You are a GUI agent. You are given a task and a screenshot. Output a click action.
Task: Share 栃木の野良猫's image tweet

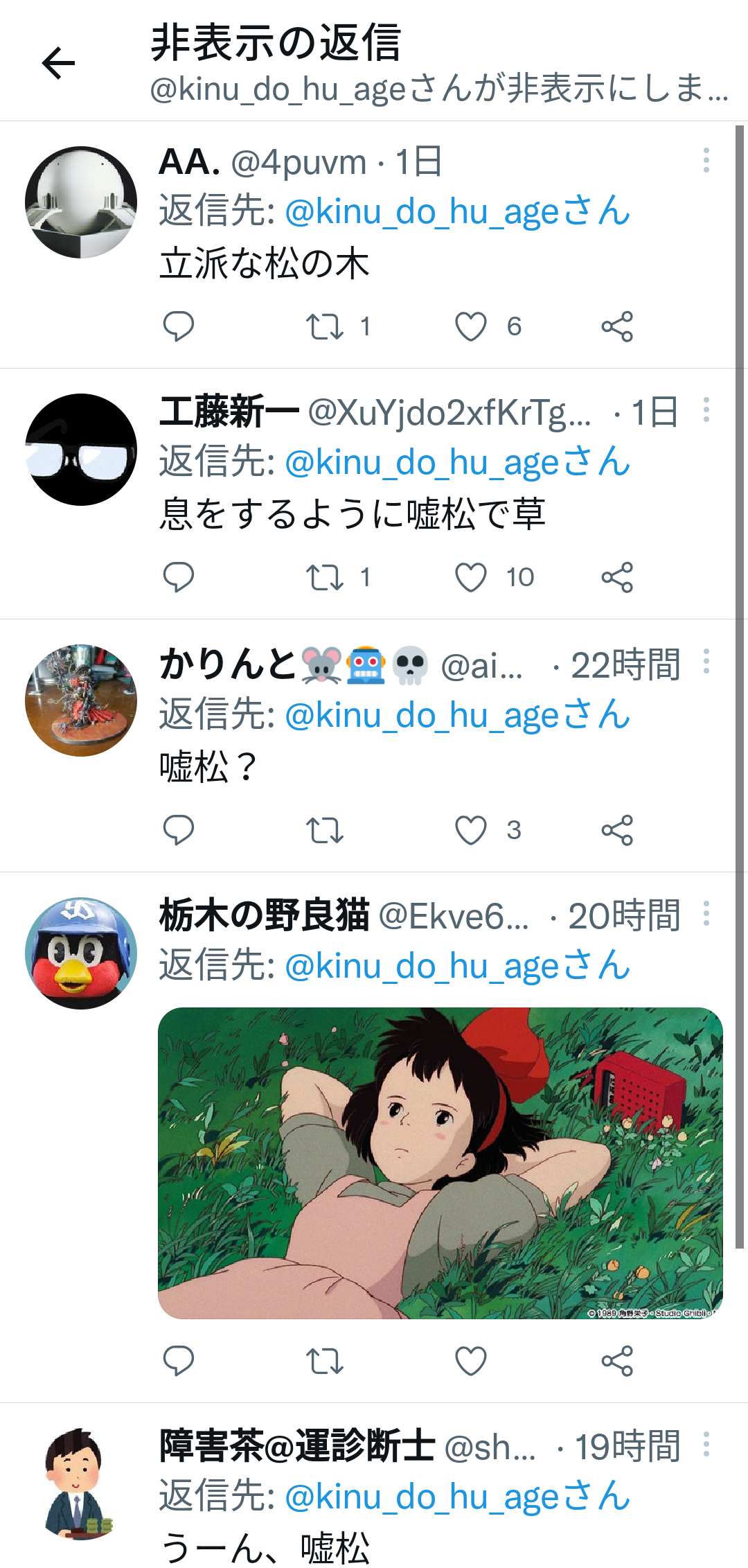tap(617, 1361)
